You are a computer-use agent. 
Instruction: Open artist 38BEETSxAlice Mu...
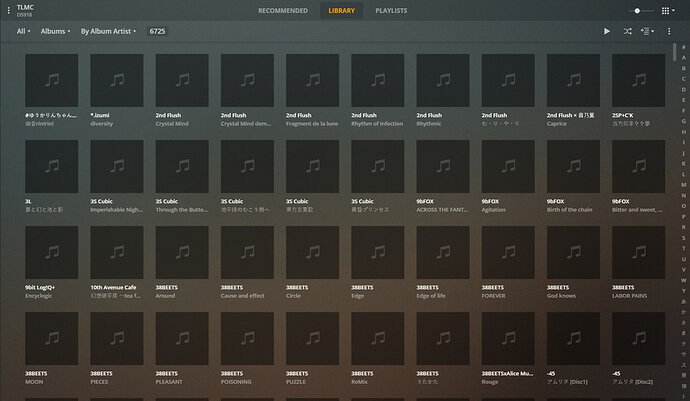pyautogui.click(x=507, y=373)
